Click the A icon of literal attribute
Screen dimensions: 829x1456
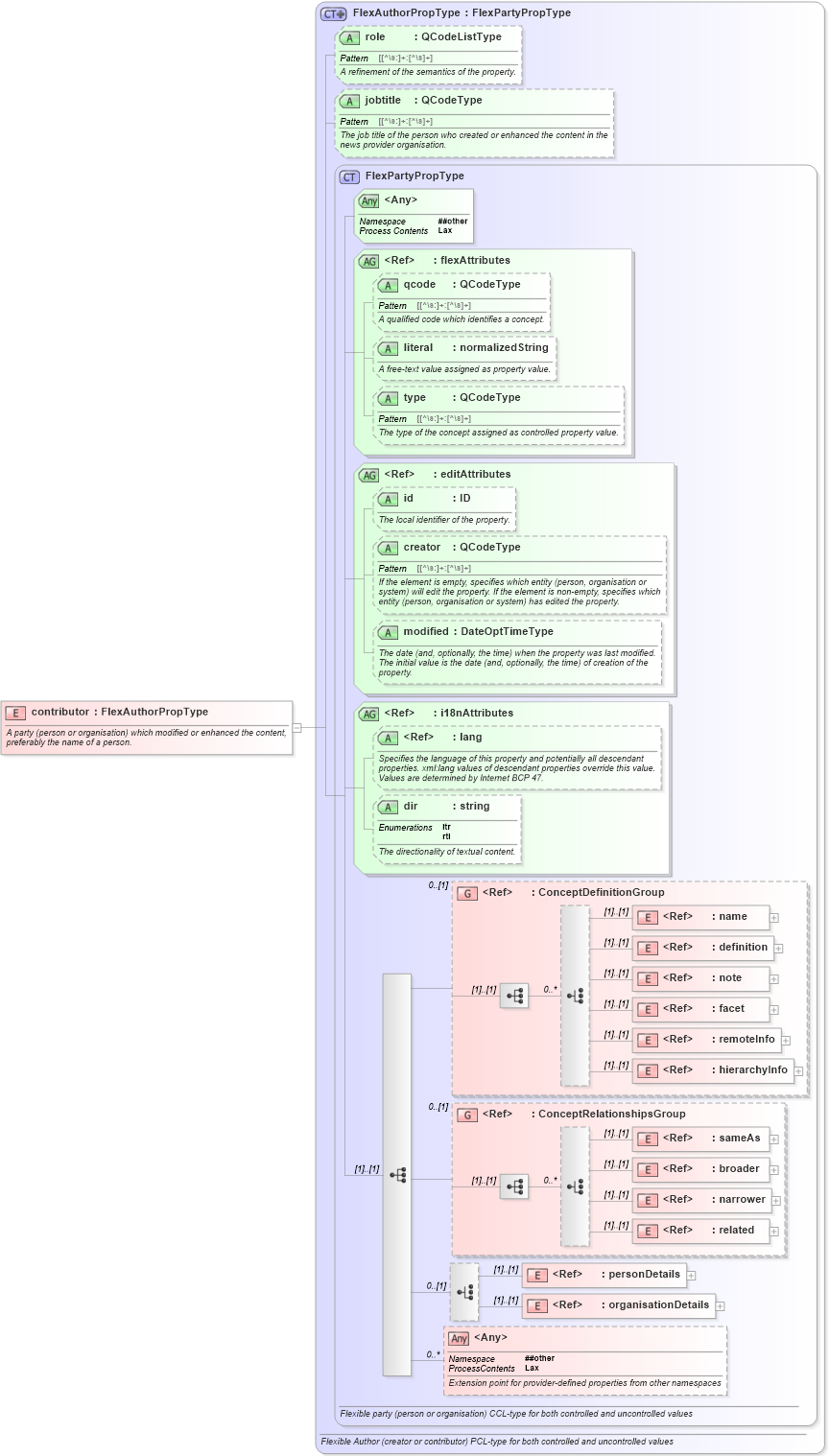(x=388, y=348)
